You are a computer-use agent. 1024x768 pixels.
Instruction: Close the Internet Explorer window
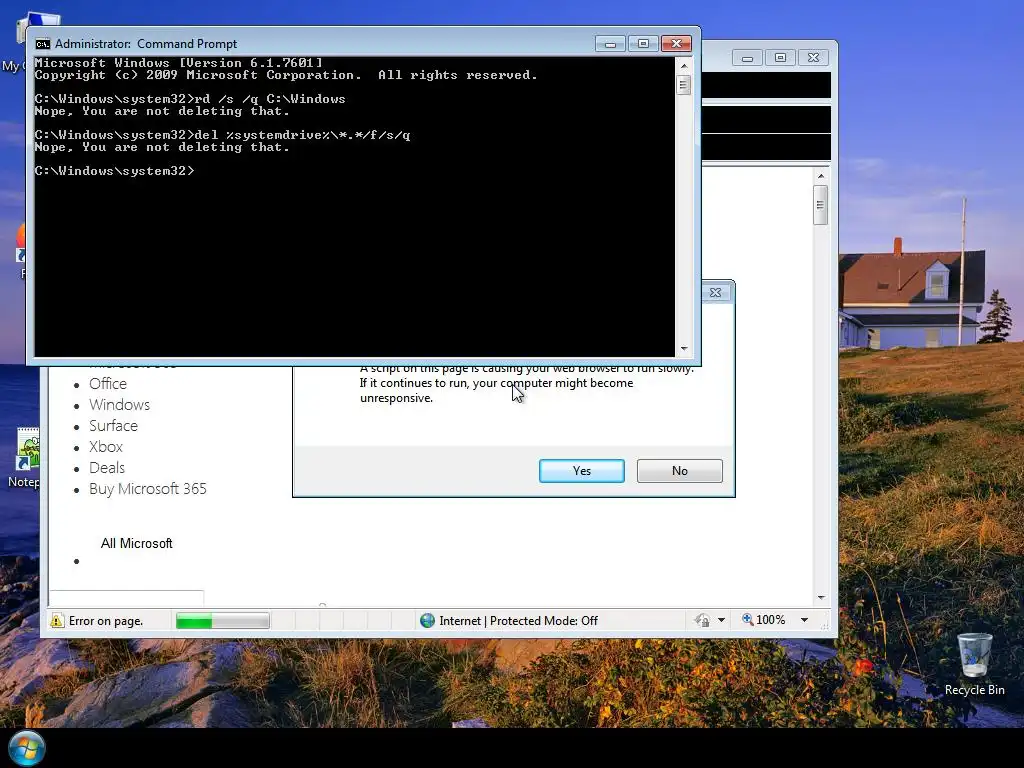[x=813, y=57]
